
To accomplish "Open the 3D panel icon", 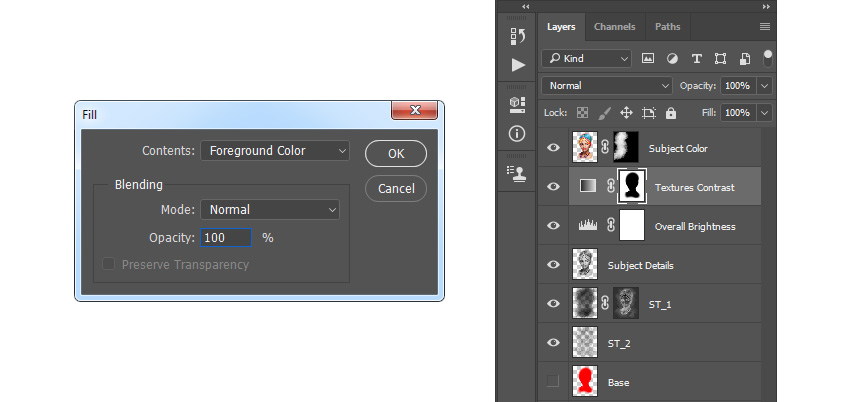I will pyautogui.click(x=518, y=105).
